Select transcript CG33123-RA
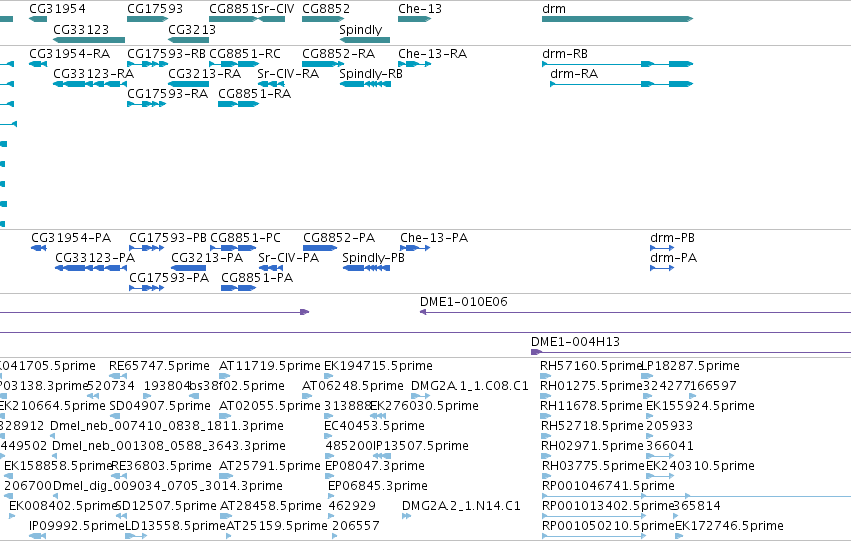This screenshot has width=851, height=541. [x=89, y=84]
